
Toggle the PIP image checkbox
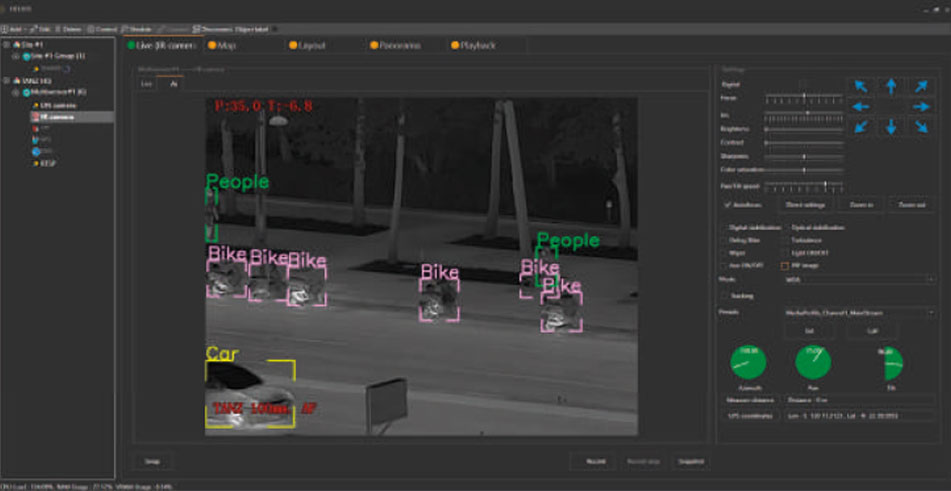(785, 266)
